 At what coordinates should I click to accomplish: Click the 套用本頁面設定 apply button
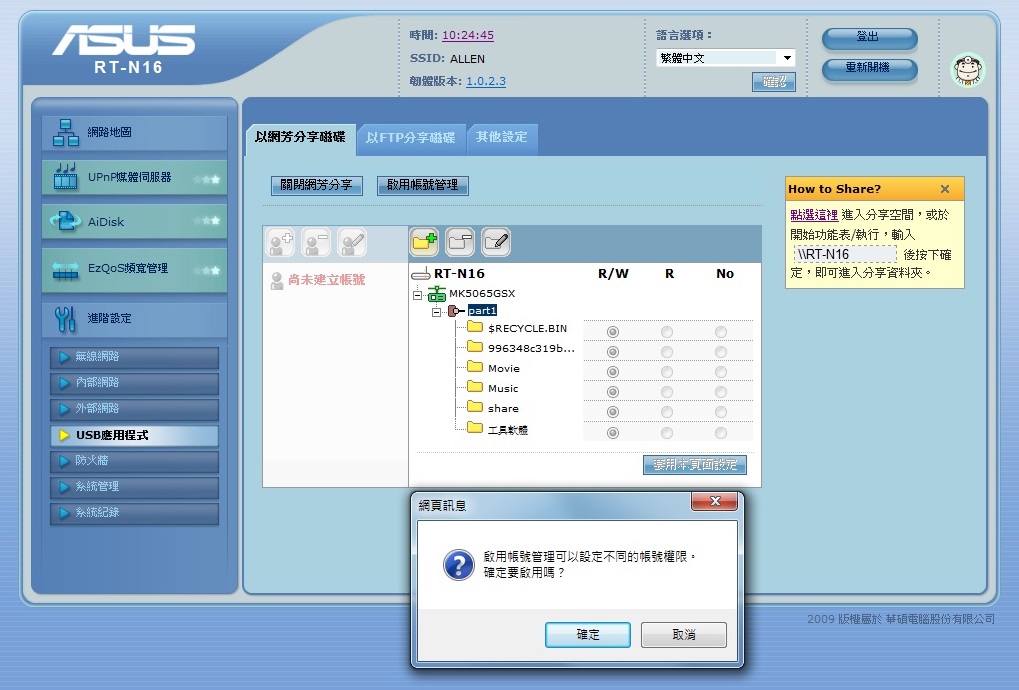[695, 465]
